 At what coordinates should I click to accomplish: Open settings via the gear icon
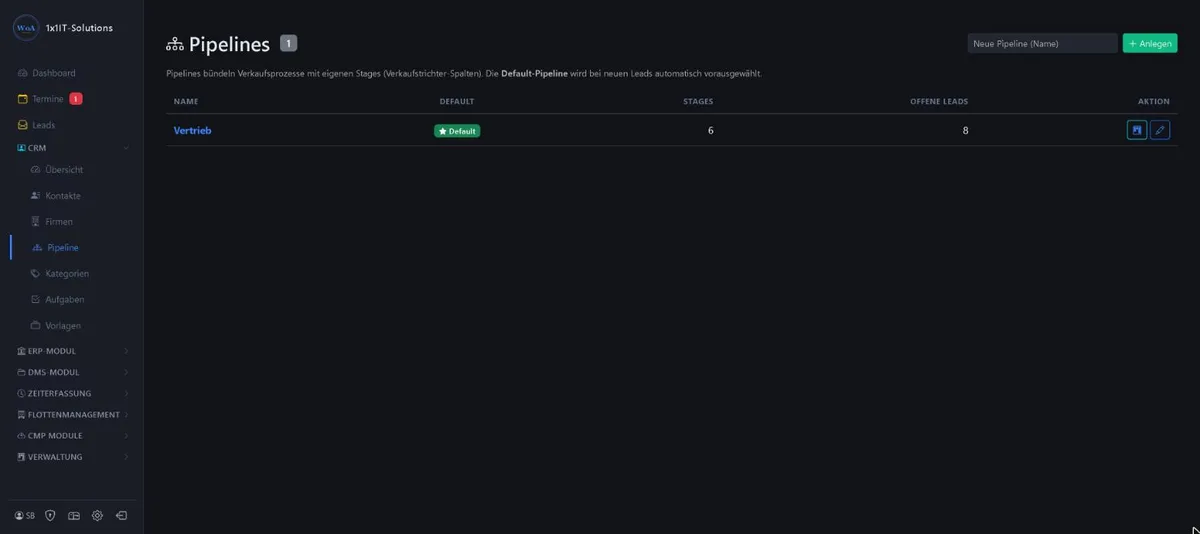pyautogui.click(x=97, y=516)
